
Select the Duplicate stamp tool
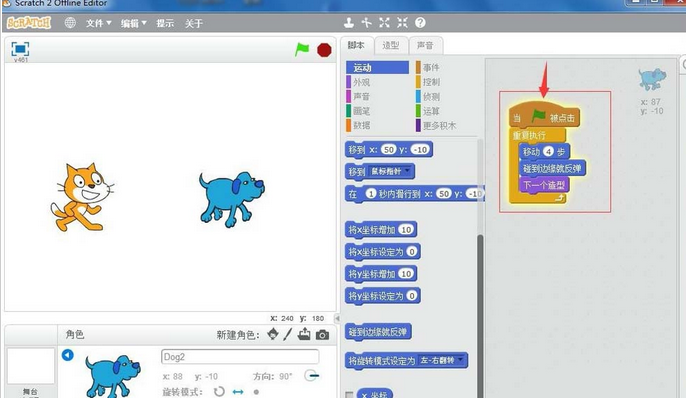coord(349,22)
